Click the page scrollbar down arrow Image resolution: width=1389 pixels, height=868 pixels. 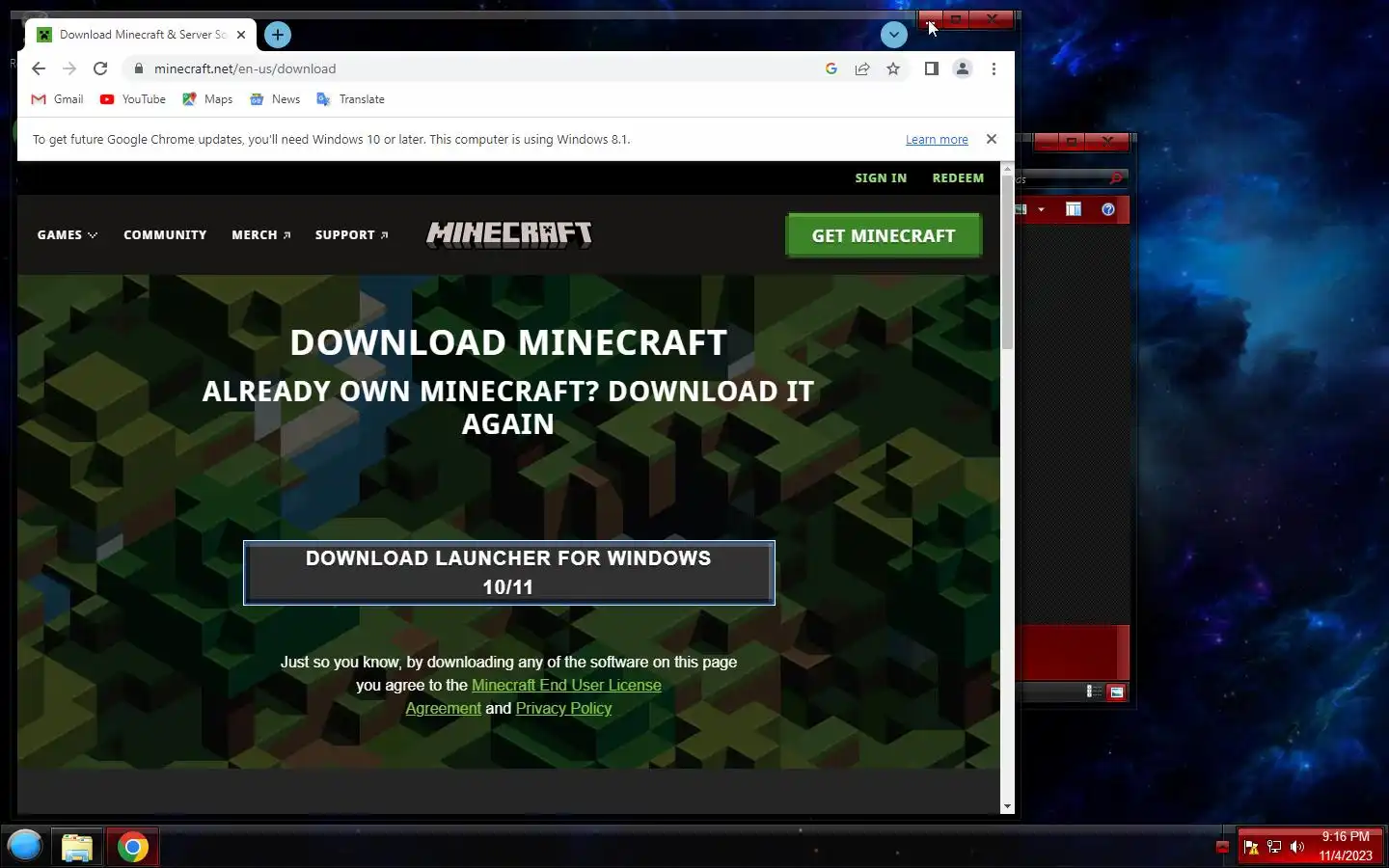point(1007,806)
